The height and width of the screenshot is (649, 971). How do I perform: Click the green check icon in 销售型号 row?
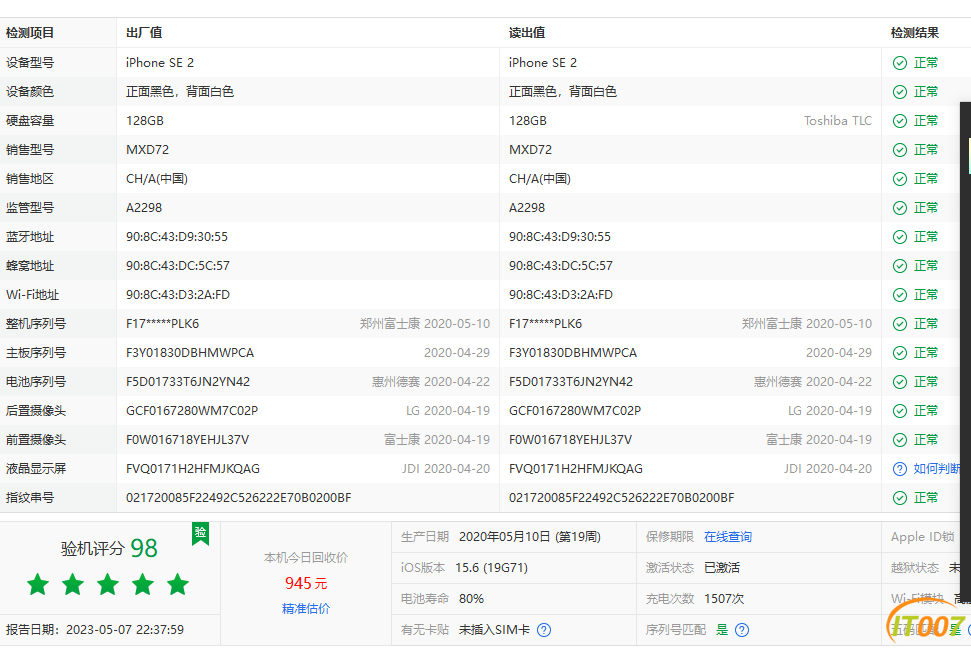[x=900, y=150]
